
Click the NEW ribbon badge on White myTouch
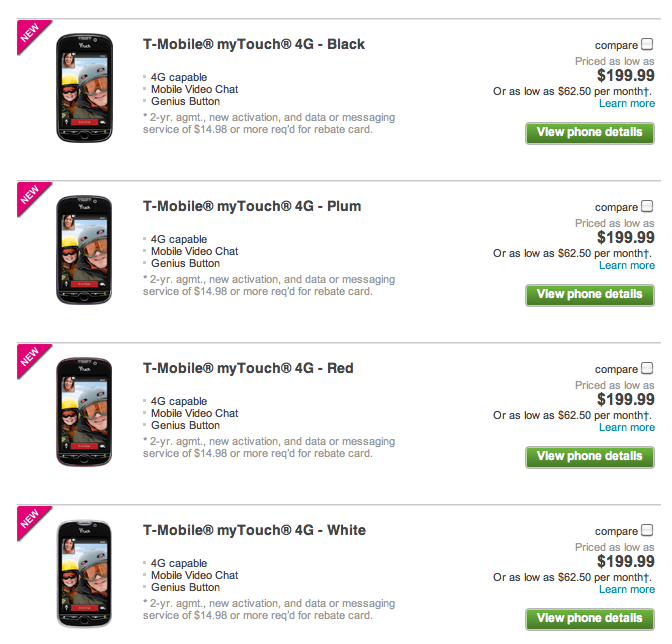32,521
